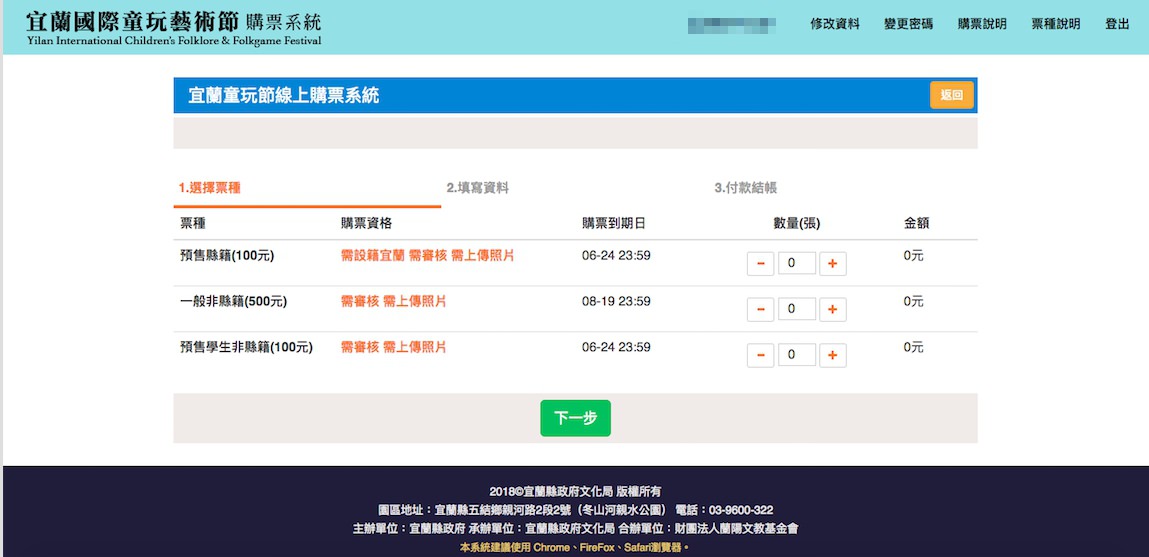
Task: Click the 宜蘭國際童玩藝術節 logo
Action: [x=174, y=28]
